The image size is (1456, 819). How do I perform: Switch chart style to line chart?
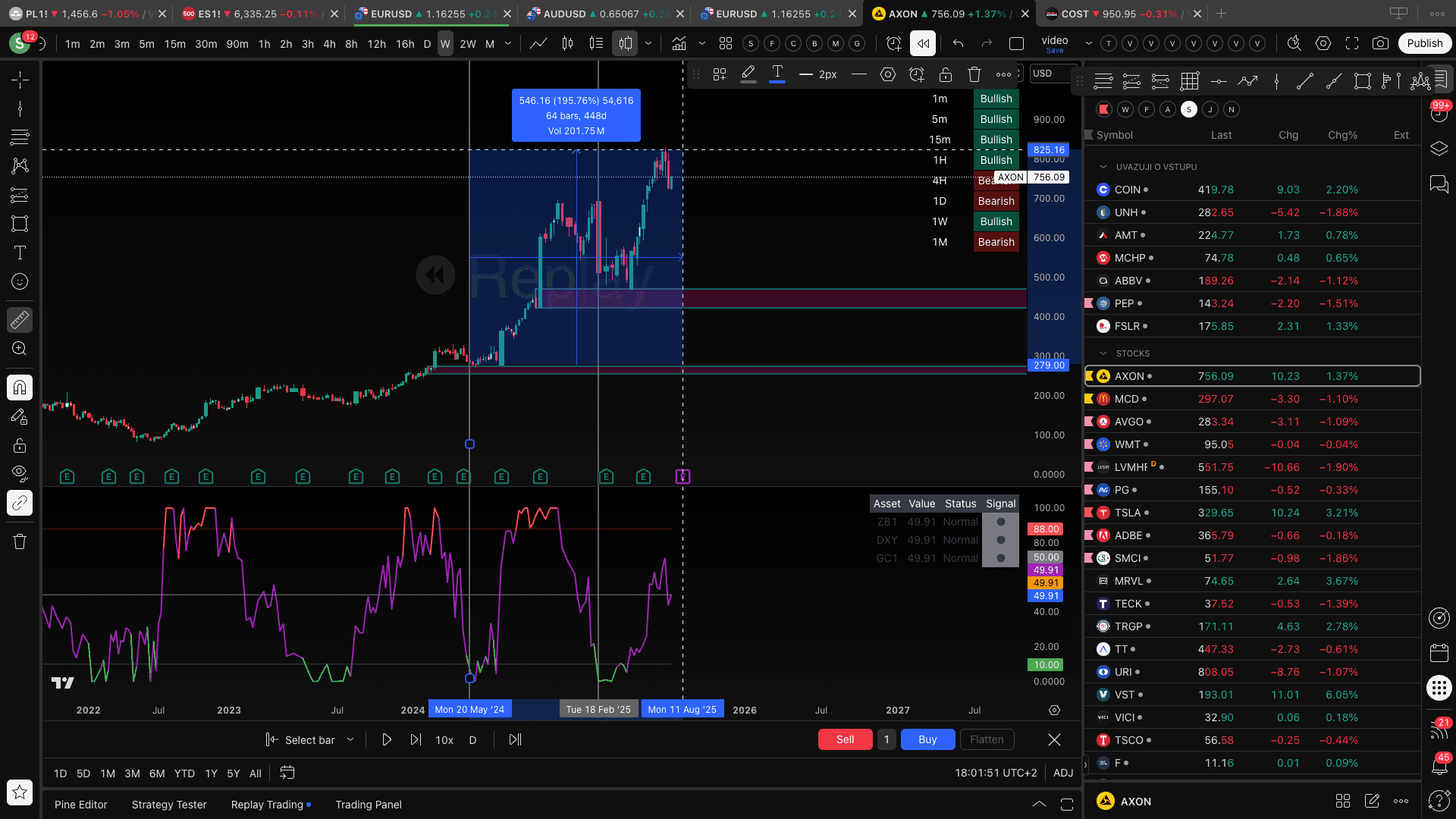(x=538, y=43)
